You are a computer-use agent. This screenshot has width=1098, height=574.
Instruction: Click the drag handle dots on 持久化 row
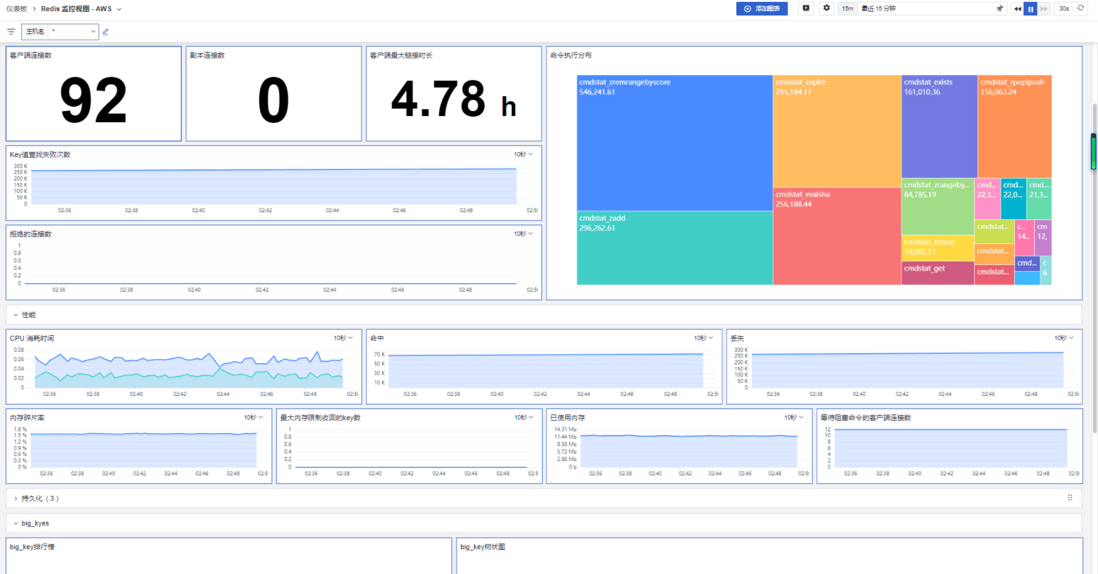click(x=1070, y=498)
